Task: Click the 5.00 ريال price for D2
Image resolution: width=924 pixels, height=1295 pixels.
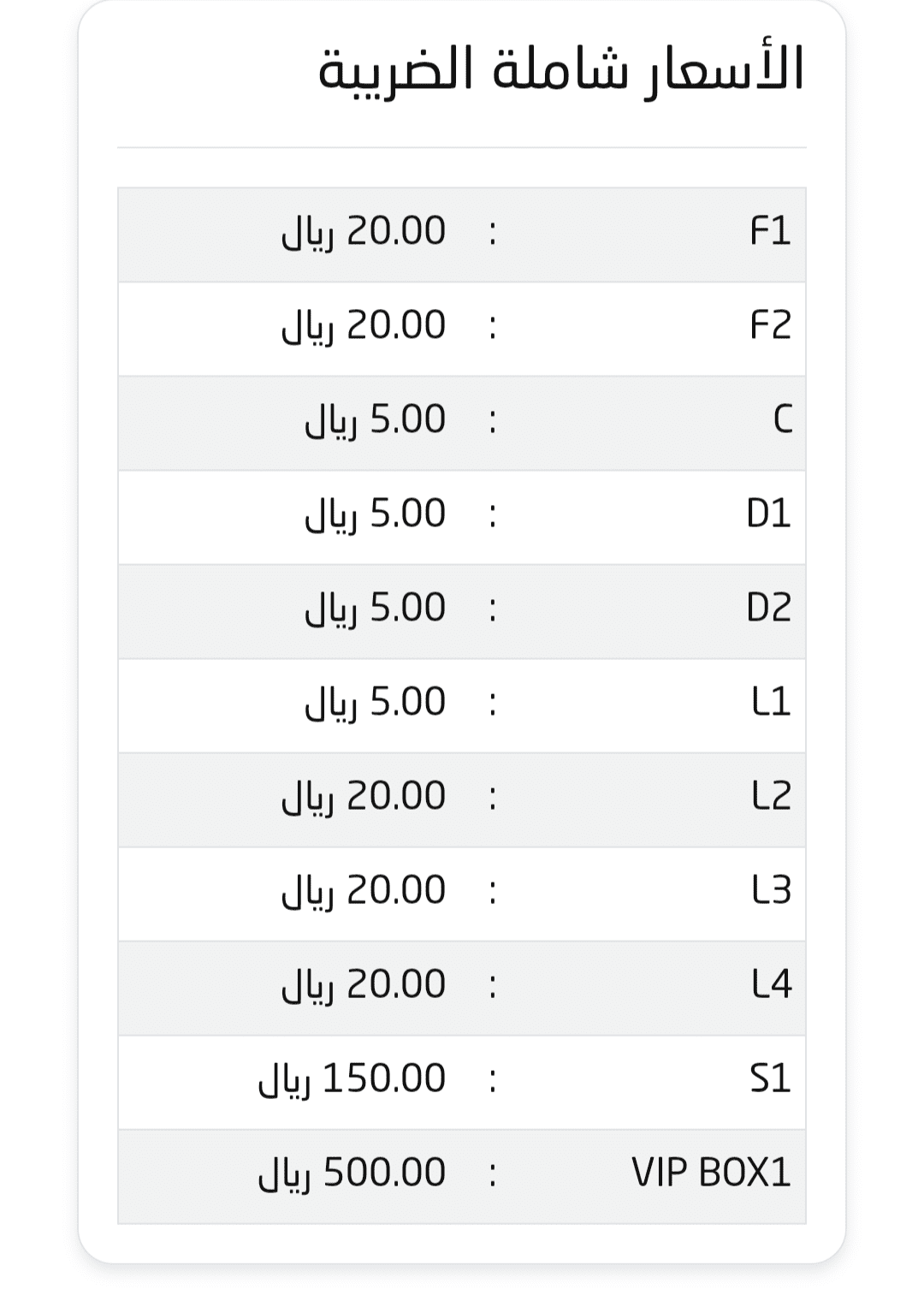Action: click(376, 608)
